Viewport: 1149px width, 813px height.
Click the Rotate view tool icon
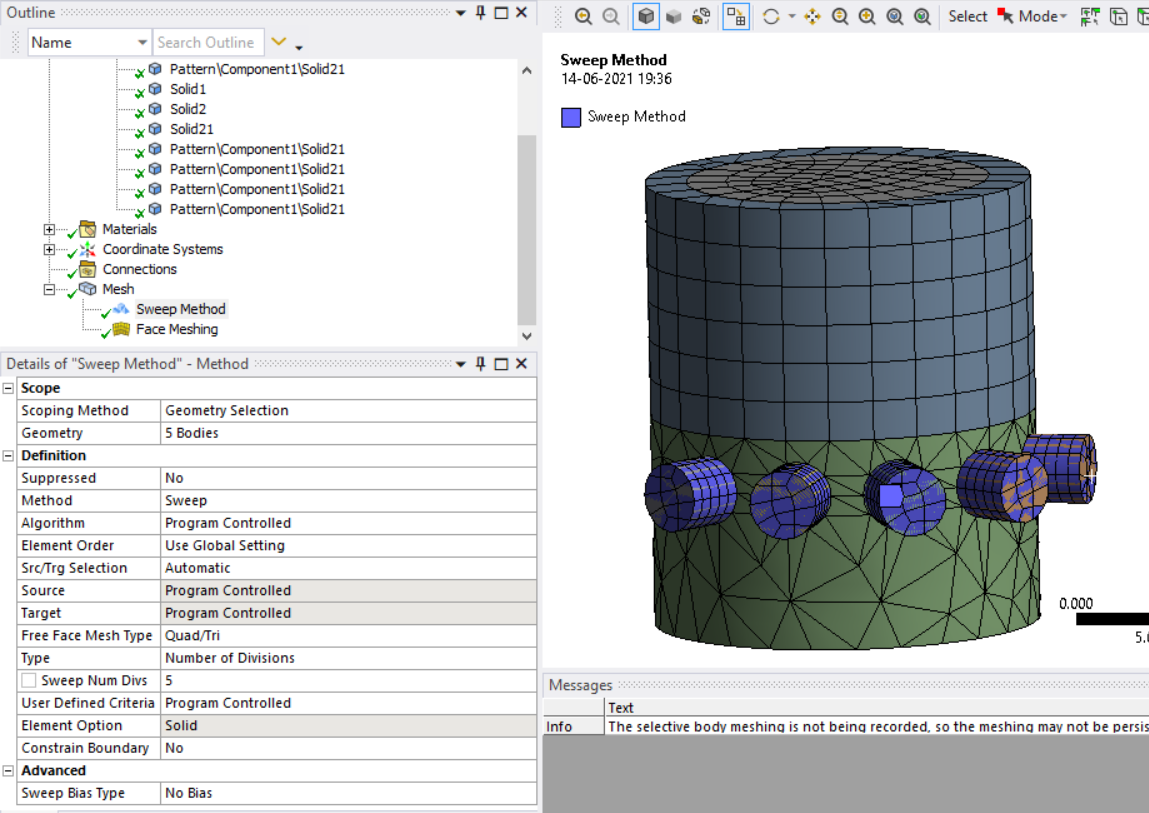tap(771, 16)
